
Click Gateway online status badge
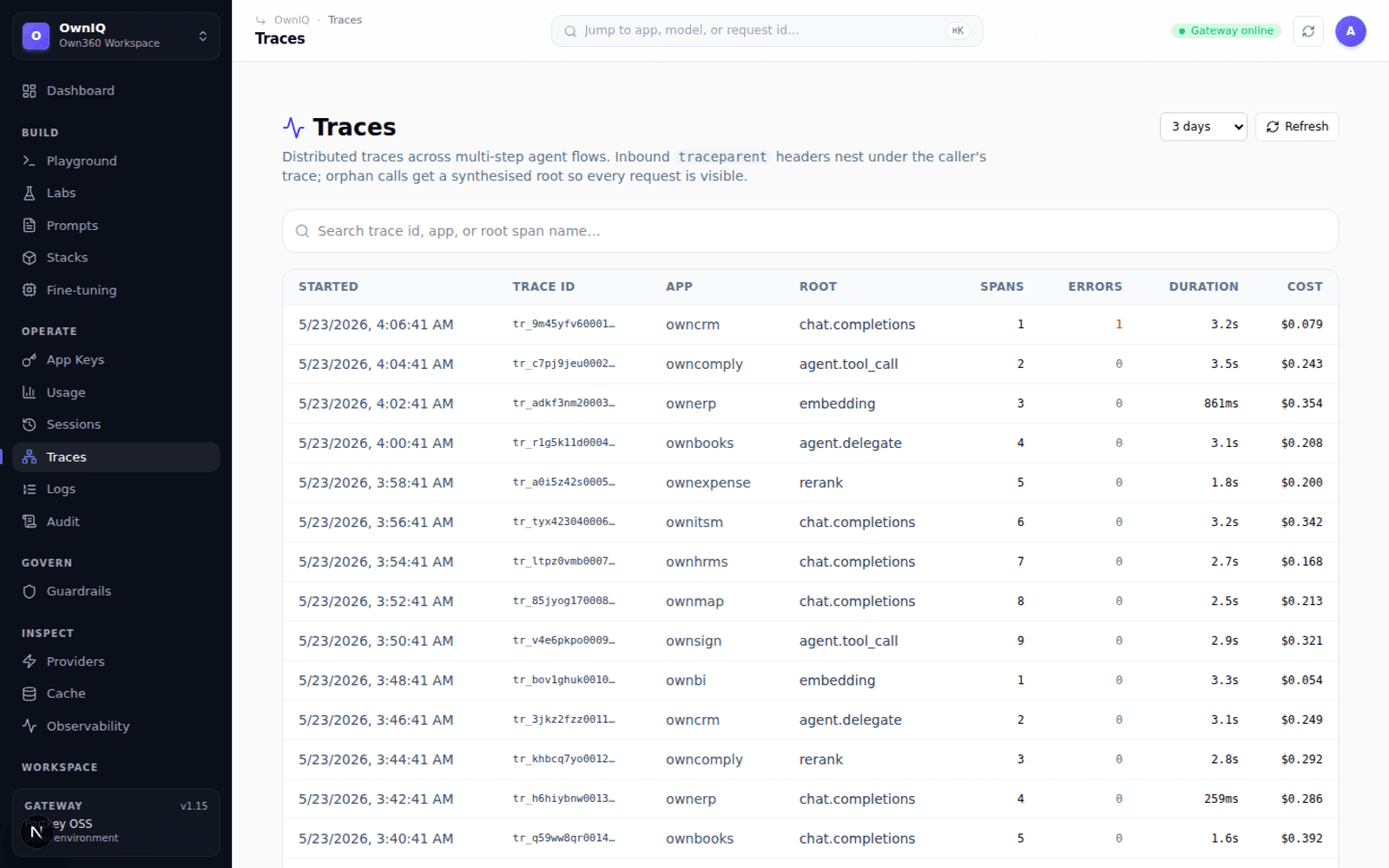coord(1226,31)
